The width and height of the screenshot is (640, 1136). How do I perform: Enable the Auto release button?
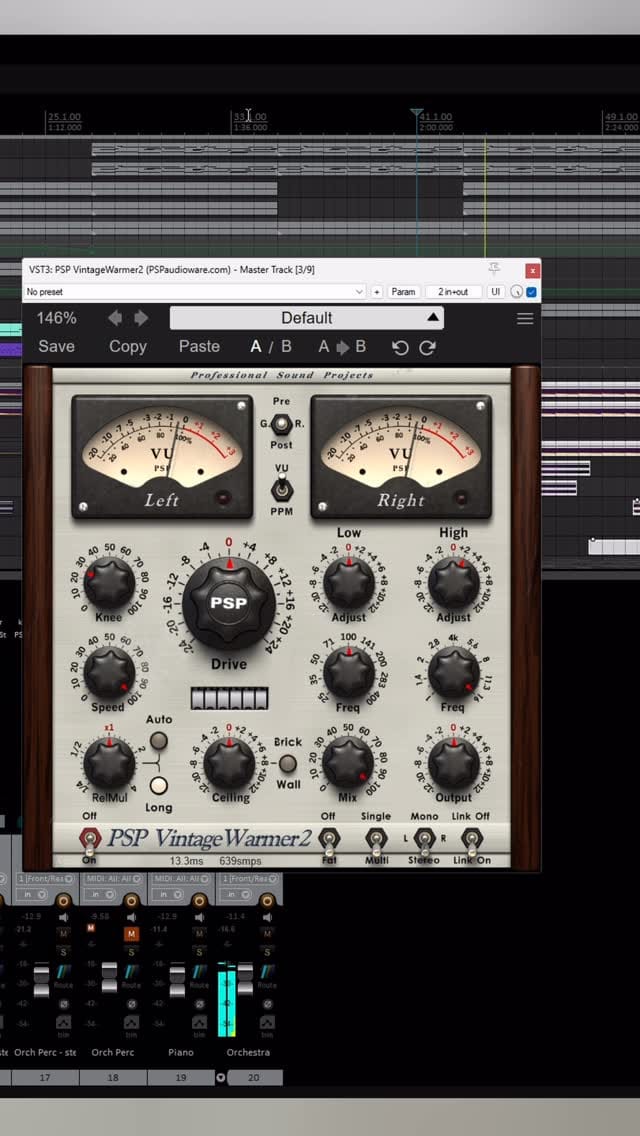point(159,740)
